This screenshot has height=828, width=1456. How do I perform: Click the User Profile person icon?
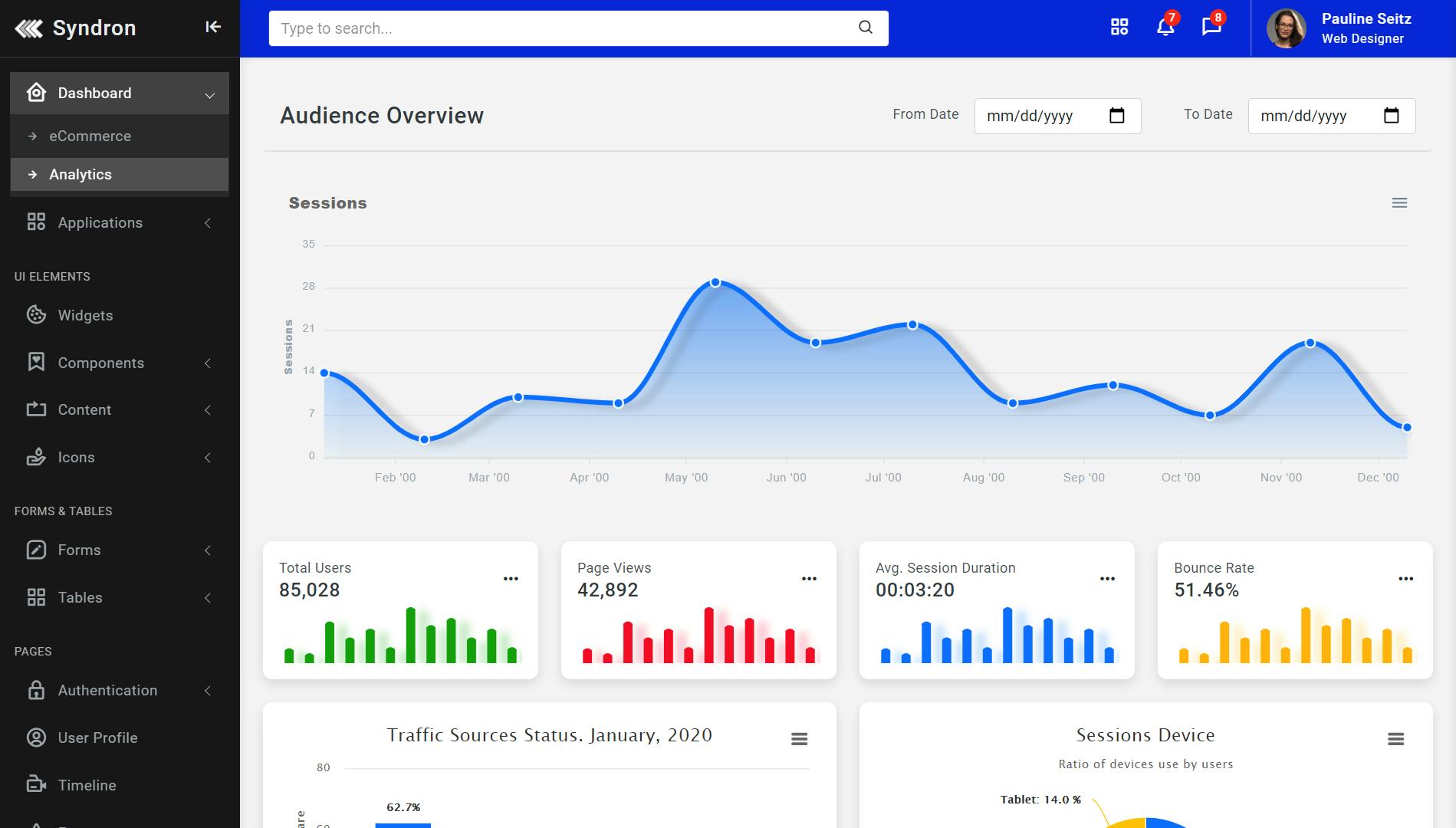click(x=36, y=738)
